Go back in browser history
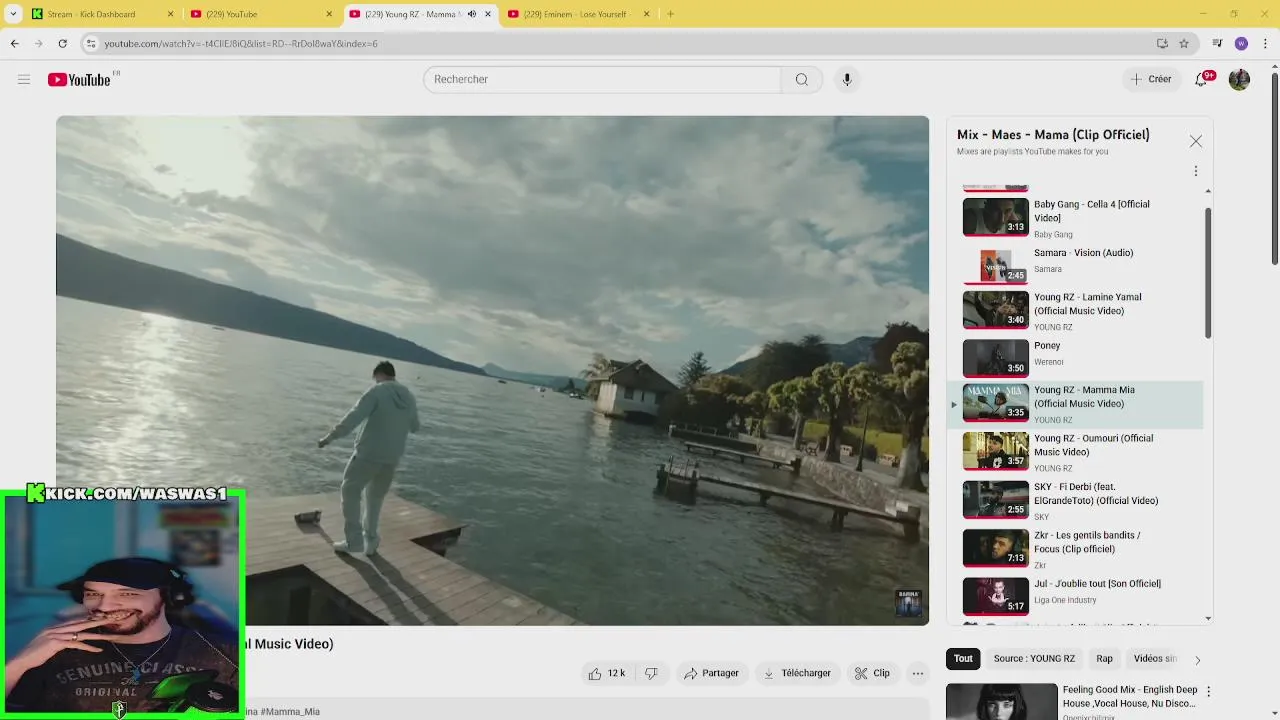The image size is (1280, 720). coord(14,43)
